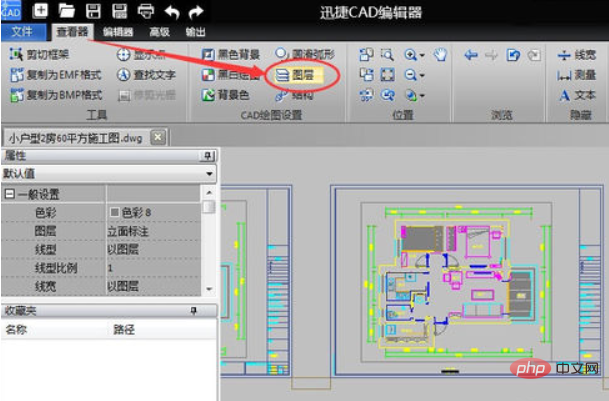Select the 剪切框架 tool
The width and height of the screenshot is (609, 401).
39,54
